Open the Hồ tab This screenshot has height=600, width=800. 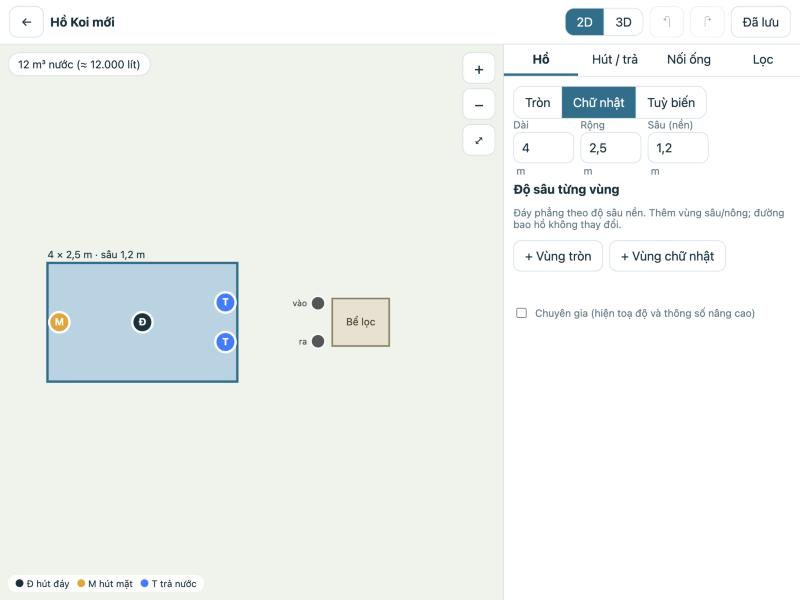click(x=541, y=60)
